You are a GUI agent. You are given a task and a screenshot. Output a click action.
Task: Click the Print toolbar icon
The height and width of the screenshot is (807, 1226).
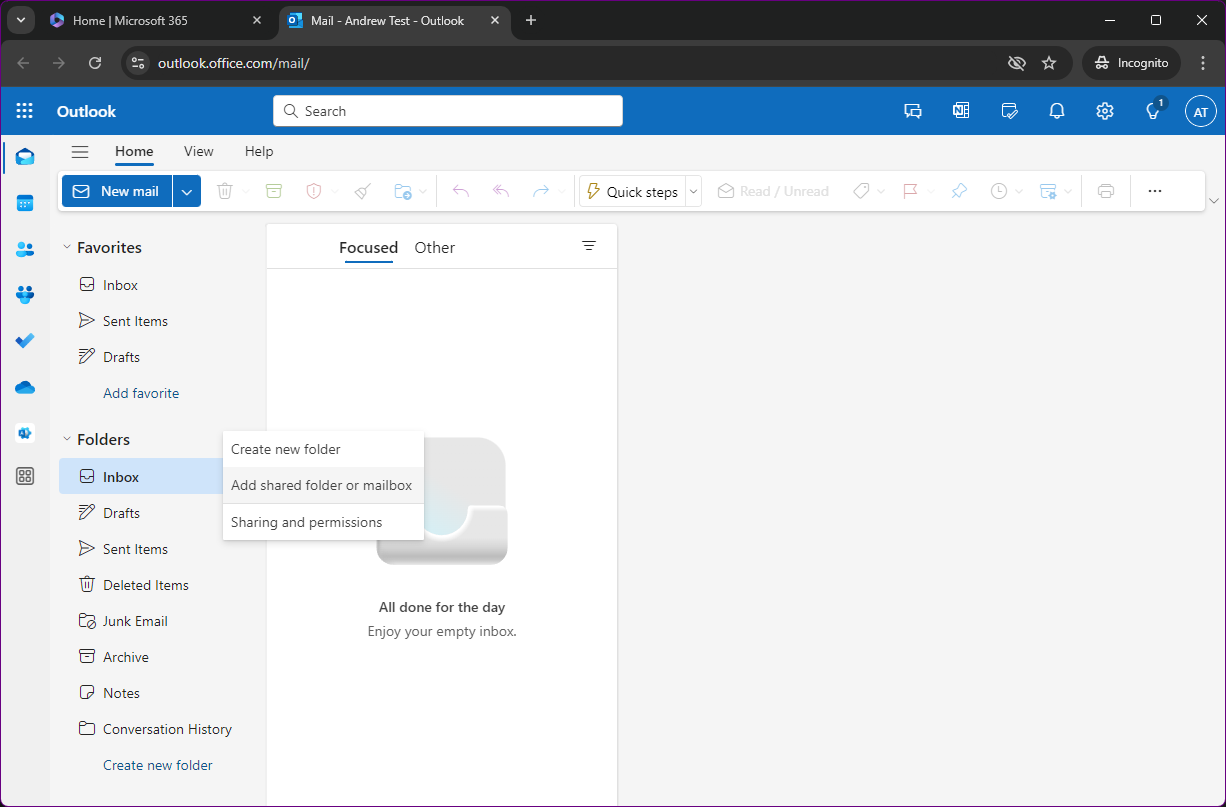pos(1106,191)
